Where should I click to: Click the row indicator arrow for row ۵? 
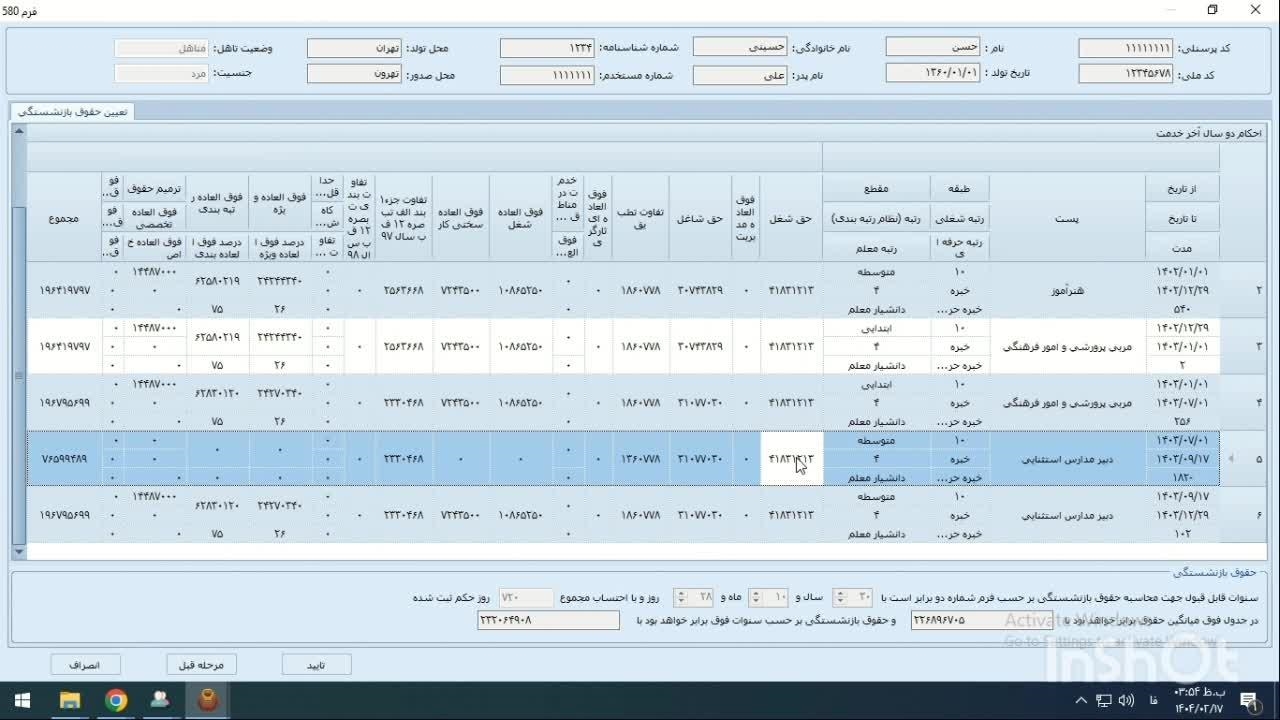(1231, 459)
